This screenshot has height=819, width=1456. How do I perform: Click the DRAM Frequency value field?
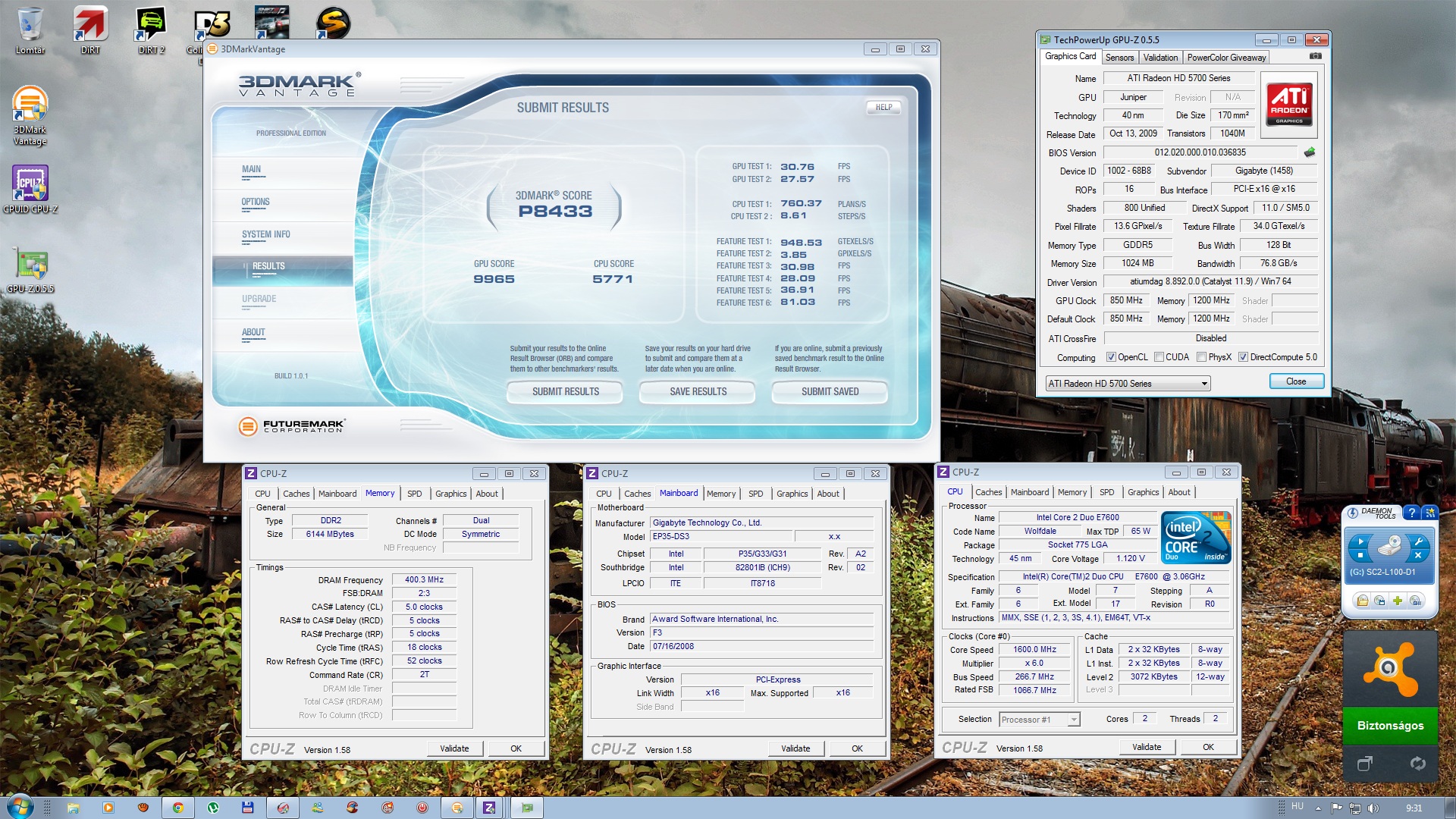click(424, 579)
